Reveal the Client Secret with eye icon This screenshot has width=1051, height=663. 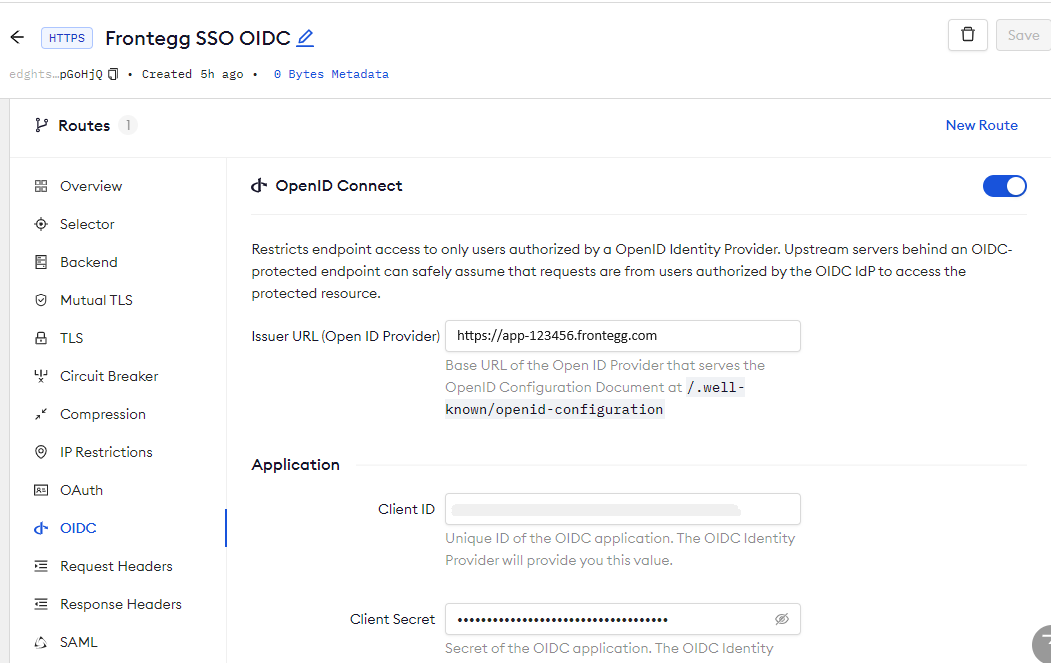782,619
